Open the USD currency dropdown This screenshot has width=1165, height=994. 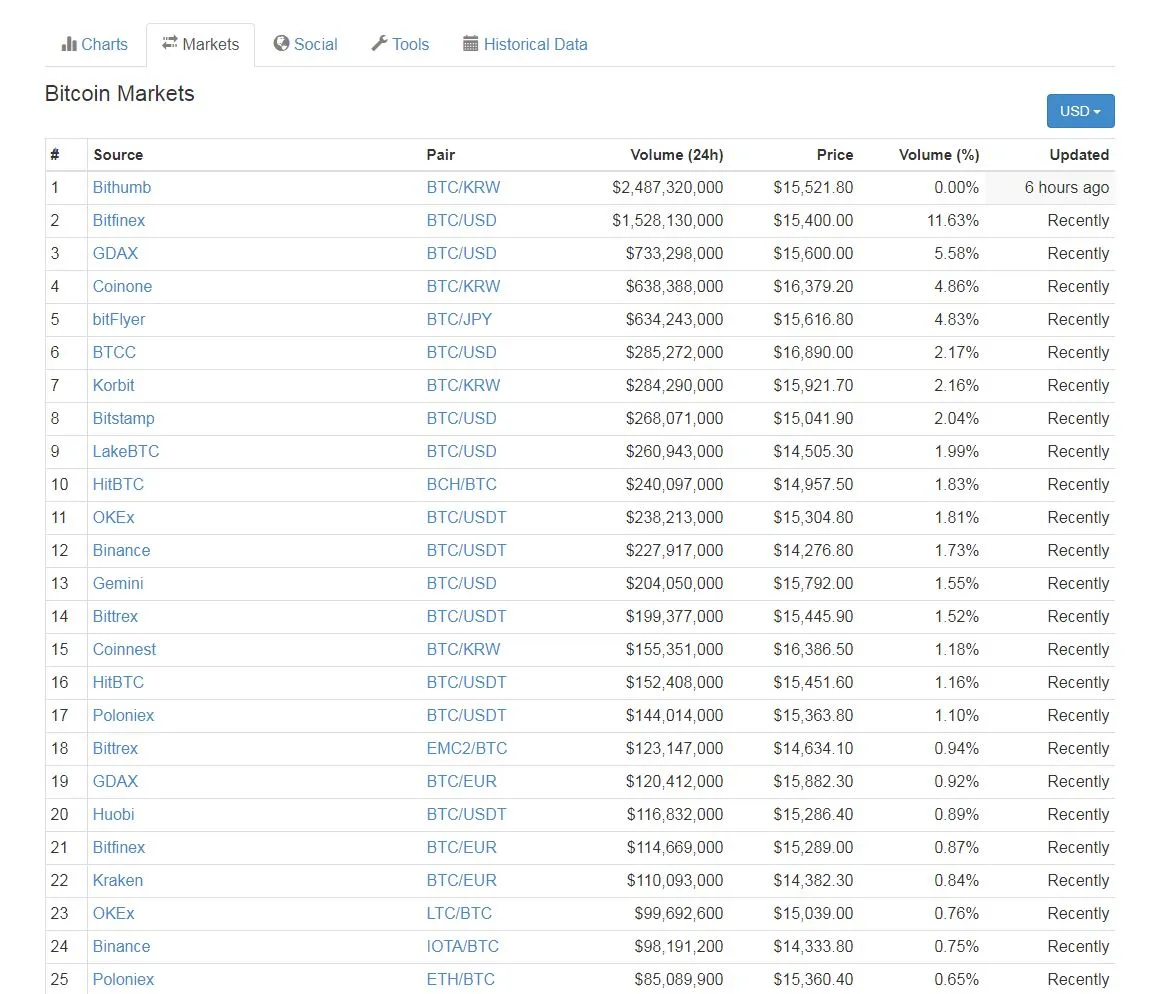click(1080, 111)
